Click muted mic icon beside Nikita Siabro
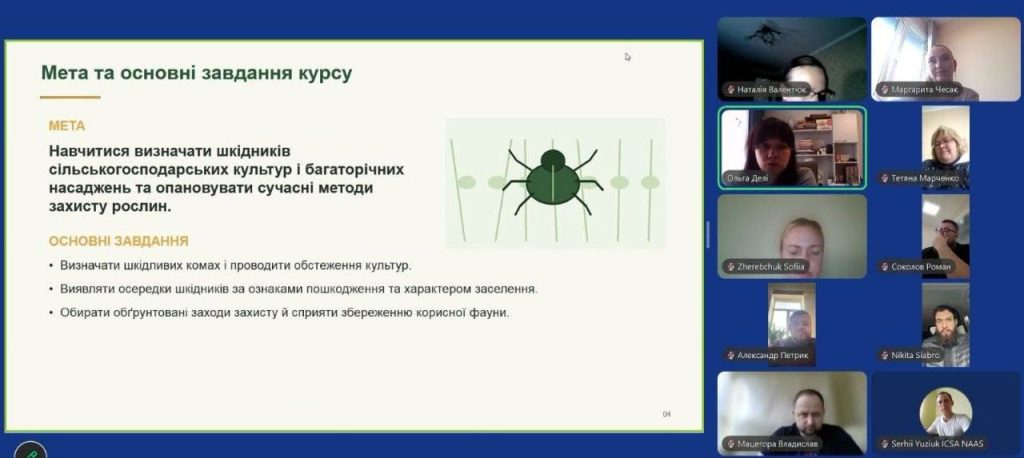 click(884, 355)
